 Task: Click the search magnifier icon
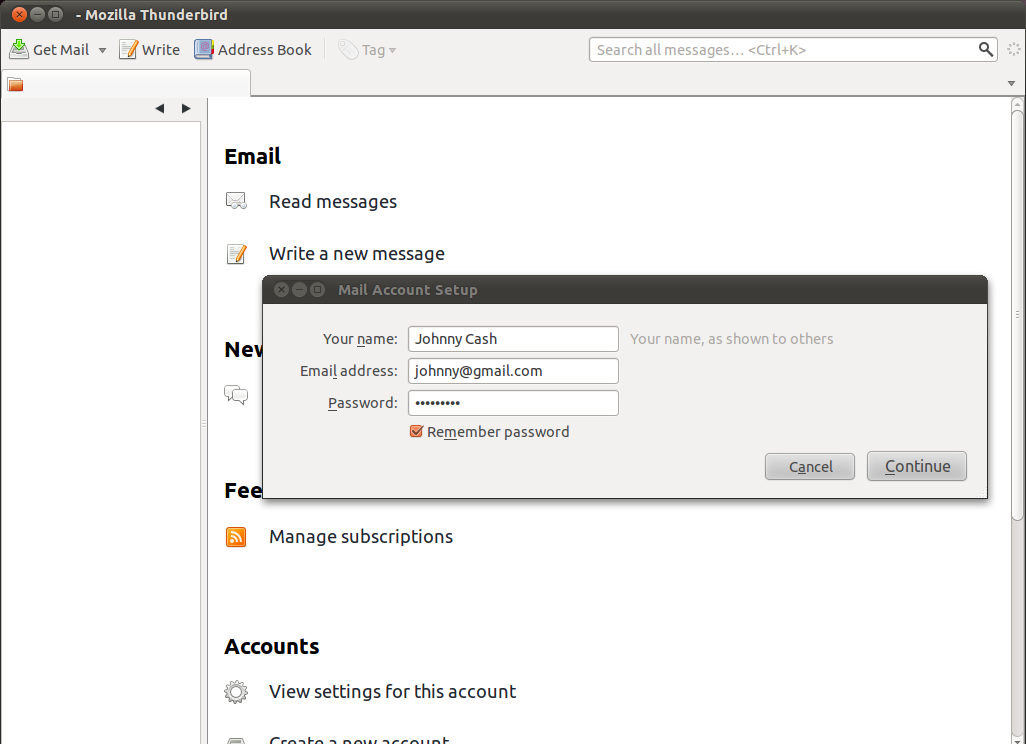(986, 49)
